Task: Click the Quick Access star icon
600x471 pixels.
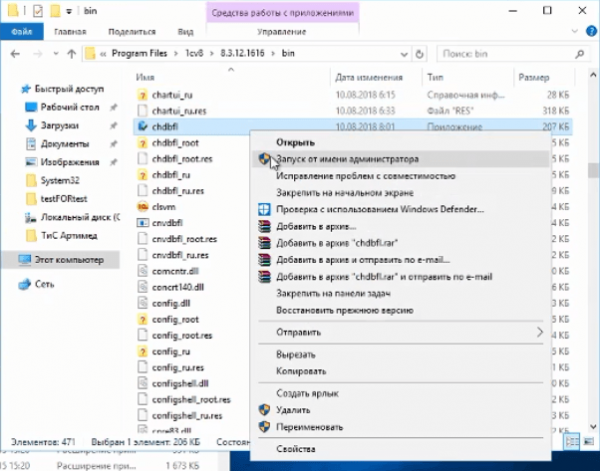Action: pos(26,89)
